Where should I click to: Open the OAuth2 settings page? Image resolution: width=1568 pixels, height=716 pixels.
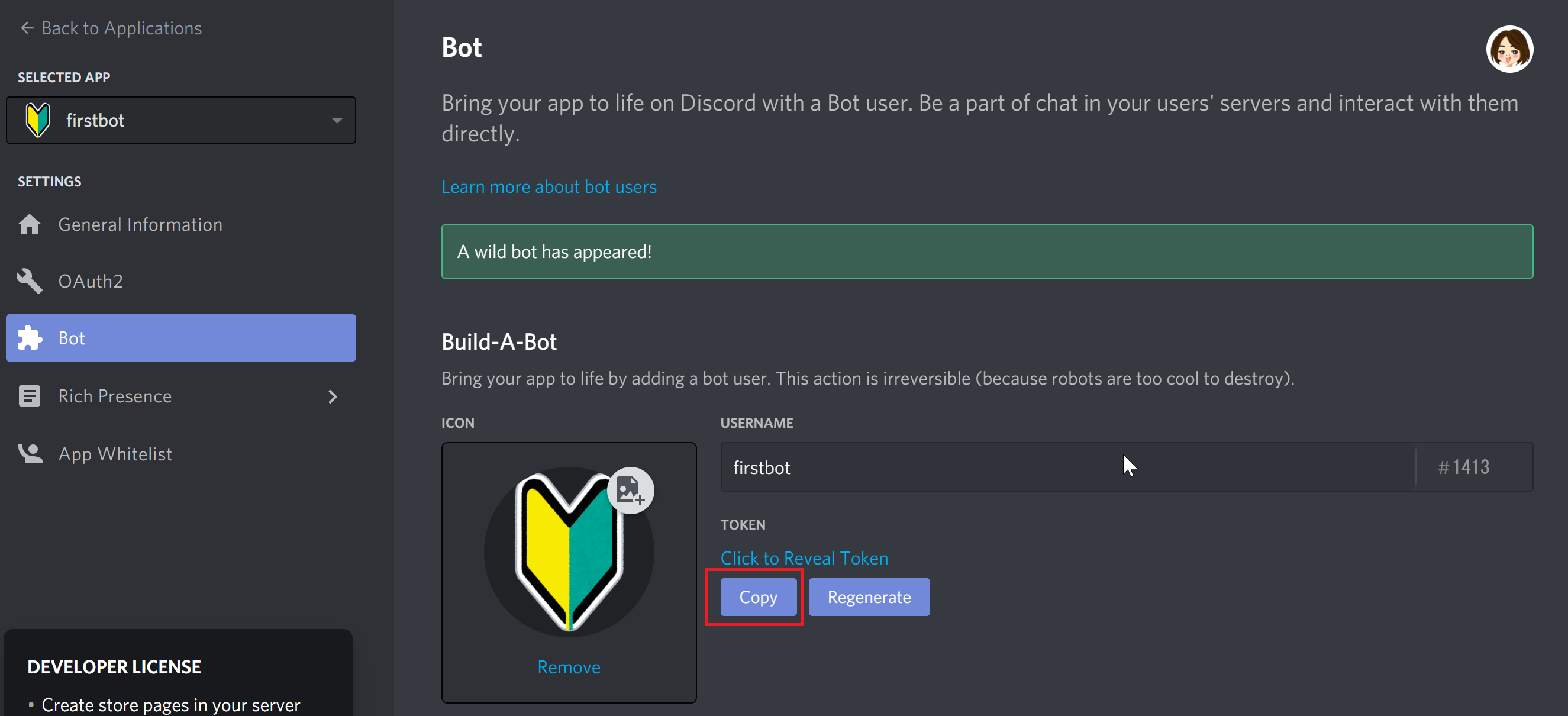coord(91,280)
